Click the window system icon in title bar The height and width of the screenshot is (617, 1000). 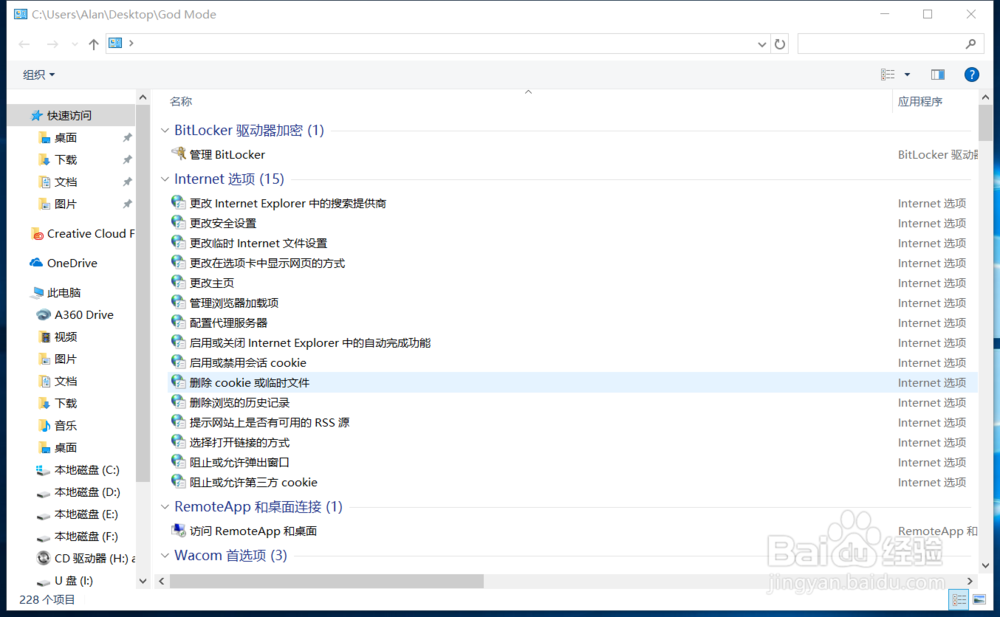click(x=20, y=13)
